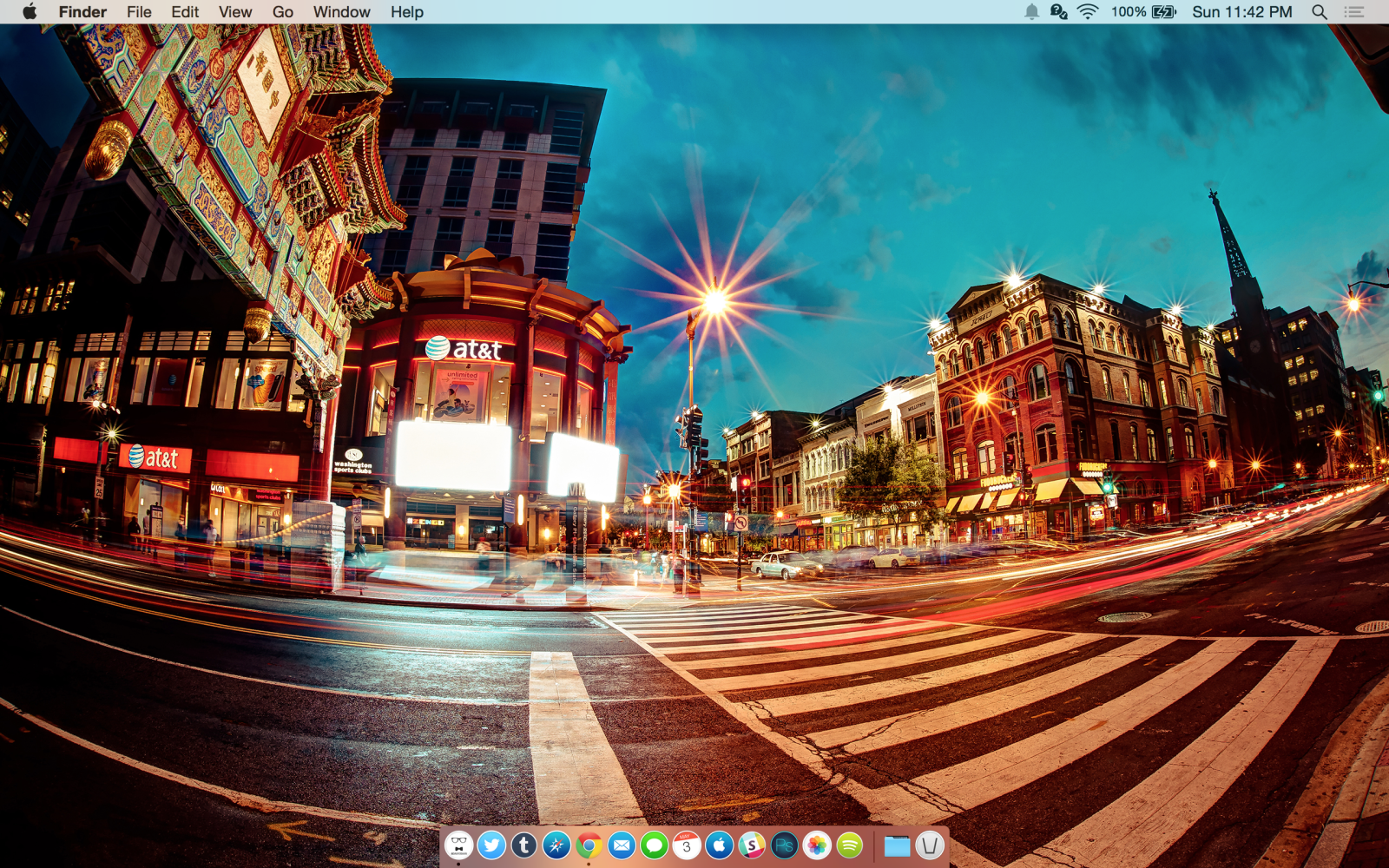Open the View menu
The image size is (1389, 868).
(235, 11)
